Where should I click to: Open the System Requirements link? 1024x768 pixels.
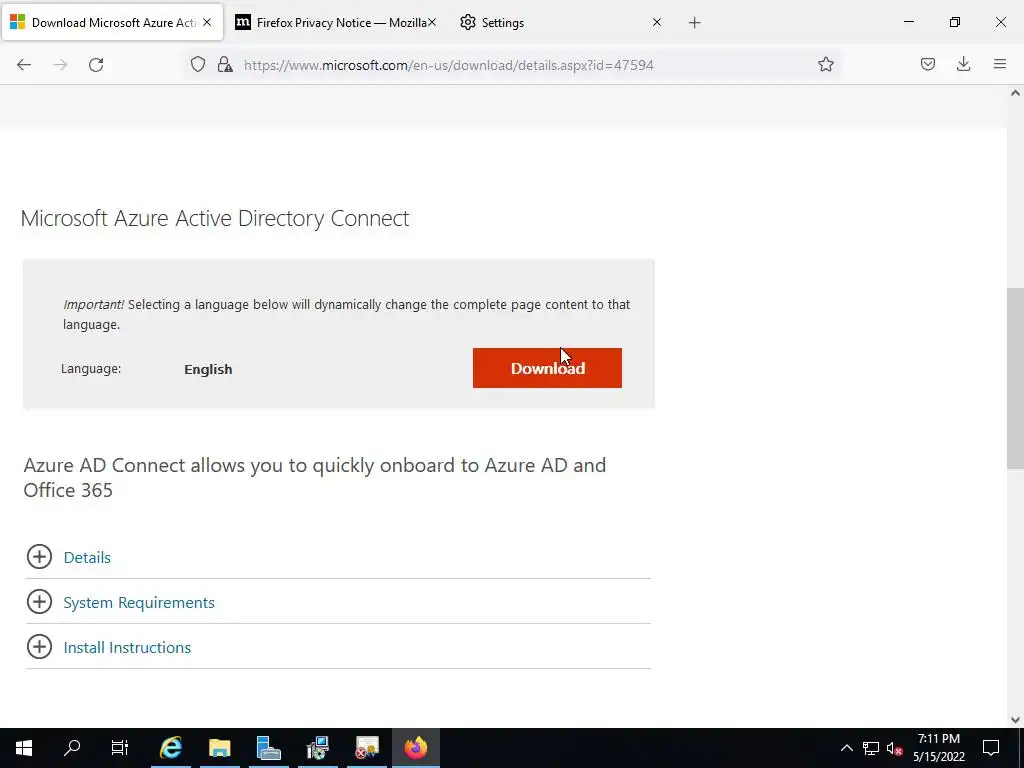(x=139, y=602)
